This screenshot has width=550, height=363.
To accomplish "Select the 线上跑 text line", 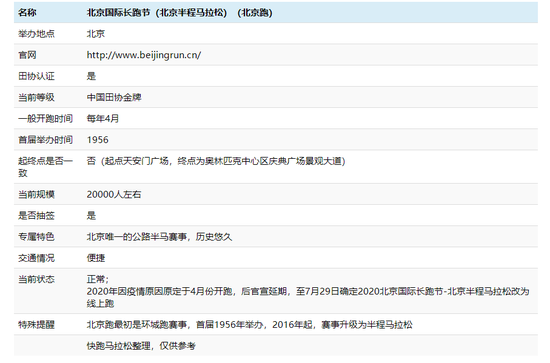I will click(x=100, y=303).
